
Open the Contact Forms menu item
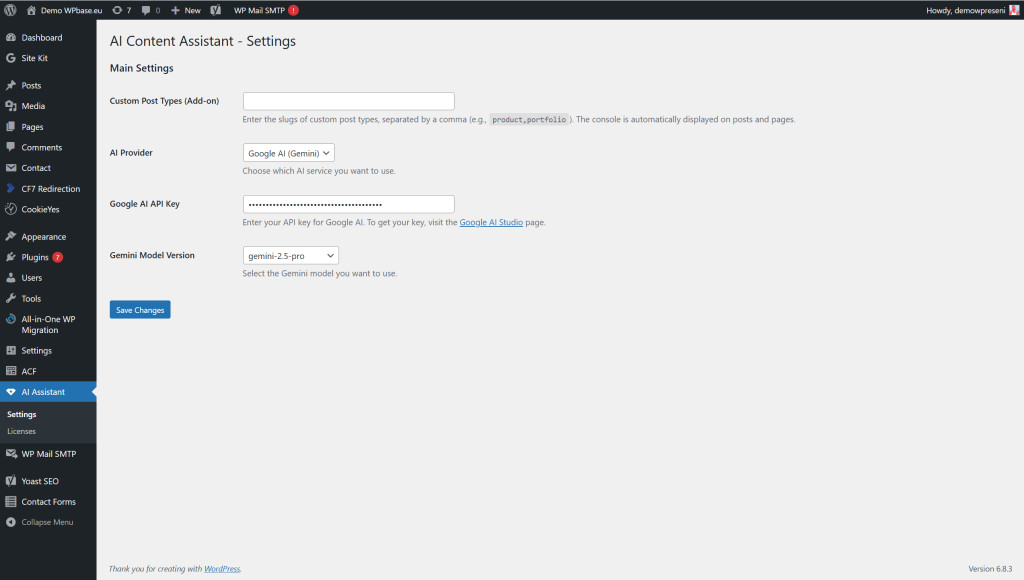click(x=48, y=502)
